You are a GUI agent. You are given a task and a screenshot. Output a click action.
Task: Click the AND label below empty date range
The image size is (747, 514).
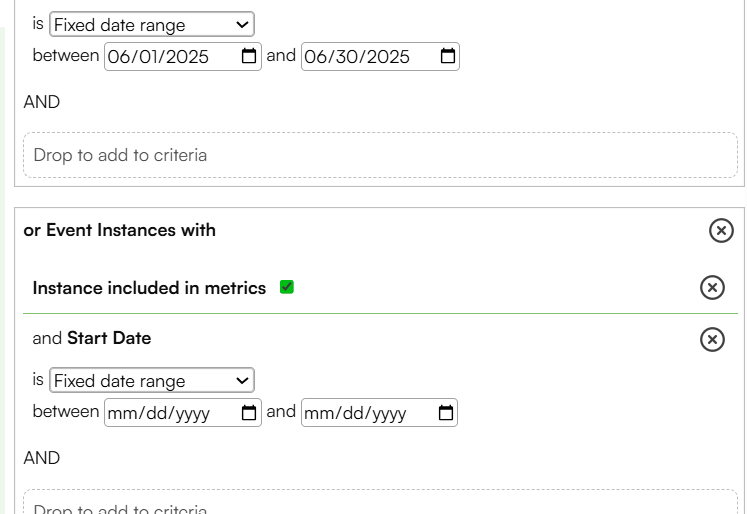42,458
